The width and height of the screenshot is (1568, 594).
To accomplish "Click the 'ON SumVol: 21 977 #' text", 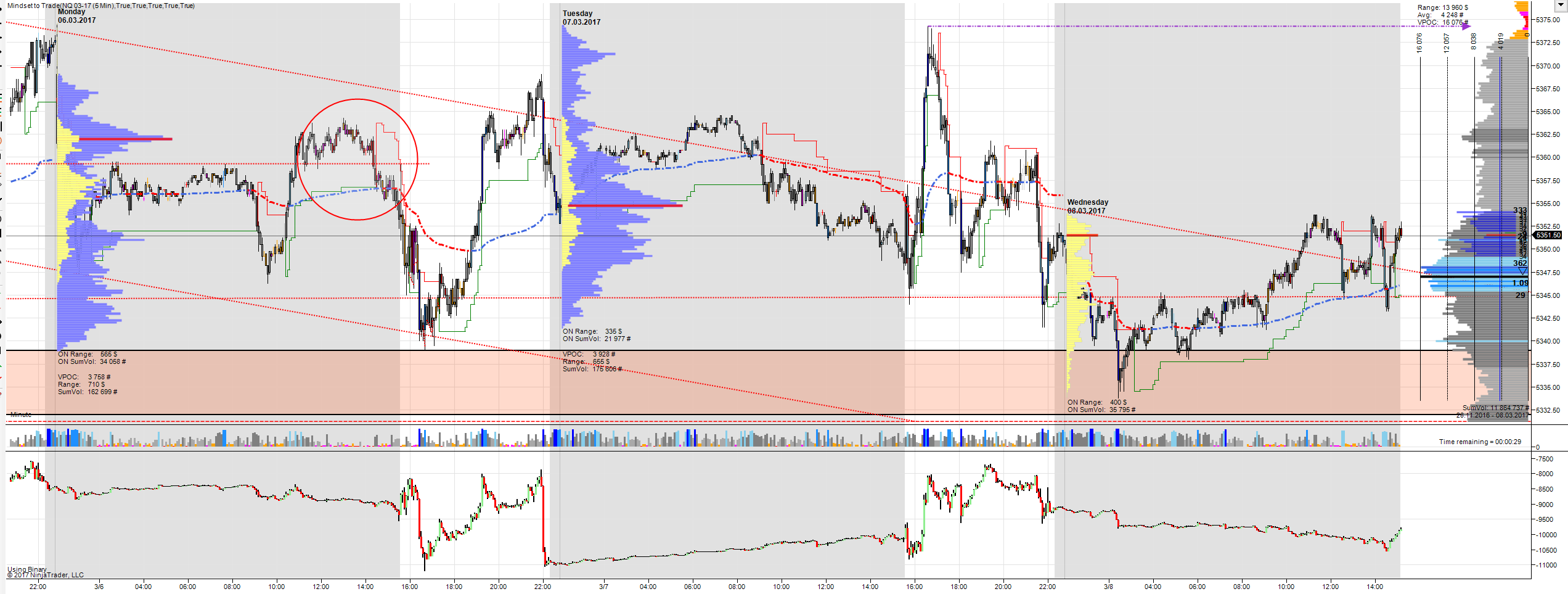I will pyautogui.click(x=597, y=339).
